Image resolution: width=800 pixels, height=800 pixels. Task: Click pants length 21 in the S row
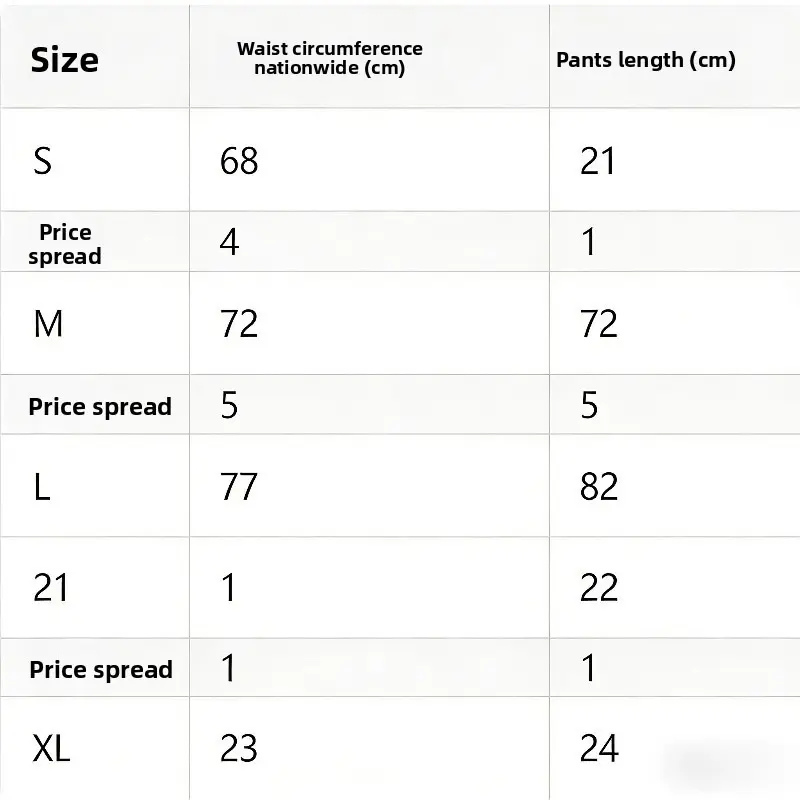click(598, 160)
